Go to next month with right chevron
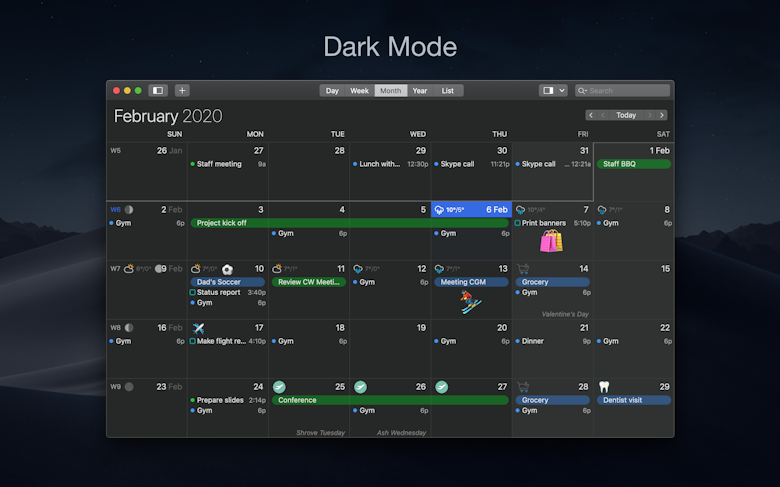 pos(662,115)
